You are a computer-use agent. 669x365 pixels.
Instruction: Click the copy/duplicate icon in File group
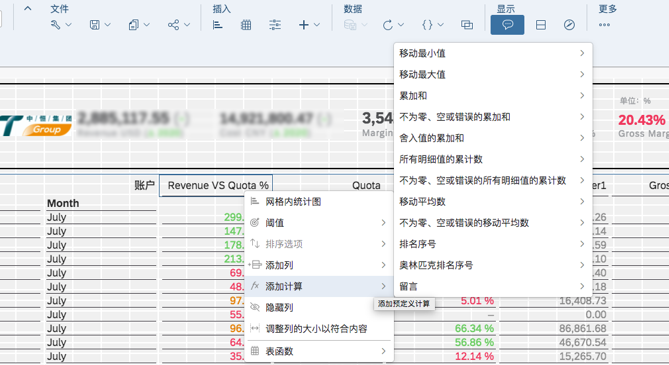pyautogui.click(x=134, y=25)
